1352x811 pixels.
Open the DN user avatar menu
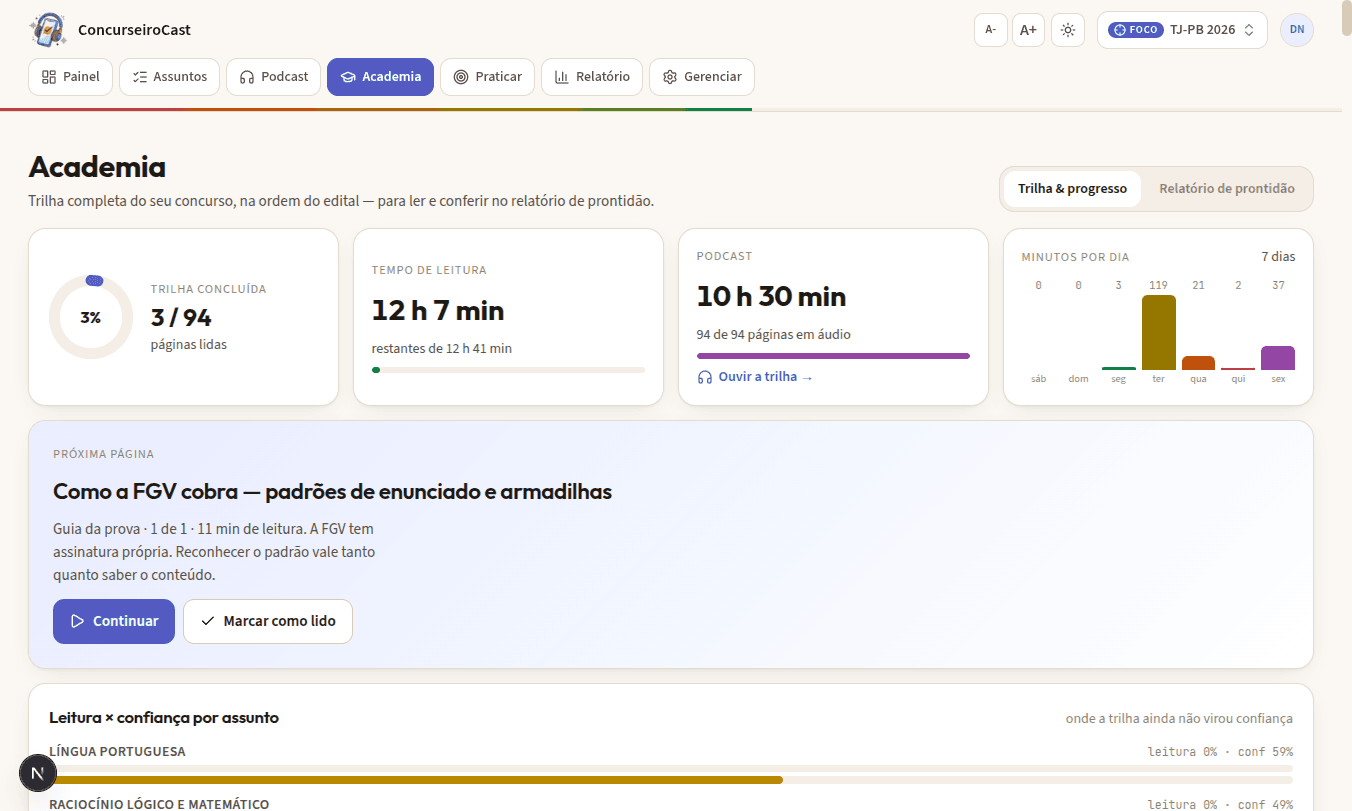tap(1297, 30)
